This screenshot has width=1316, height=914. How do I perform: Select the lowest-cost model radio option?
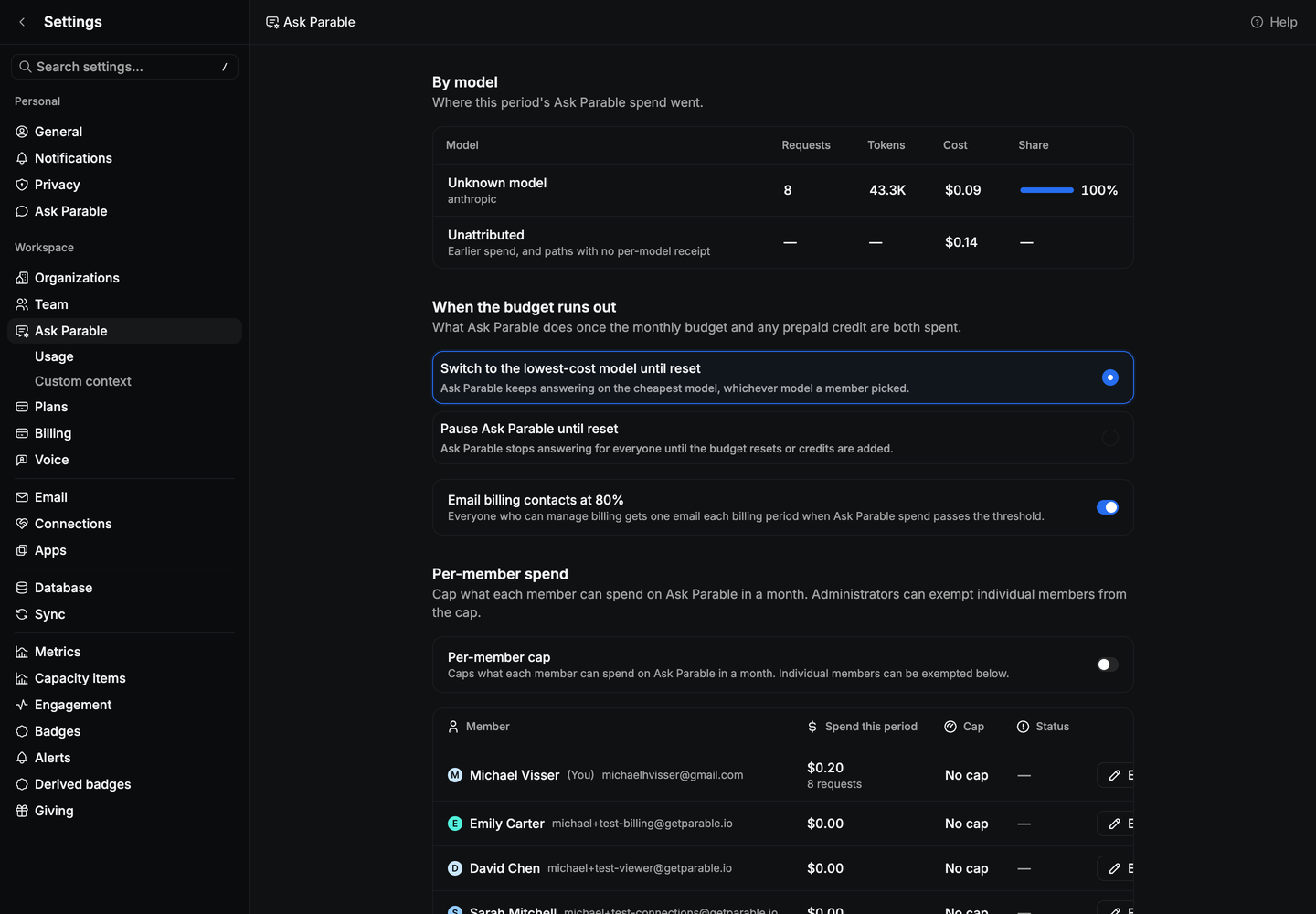coord(1110,377)
